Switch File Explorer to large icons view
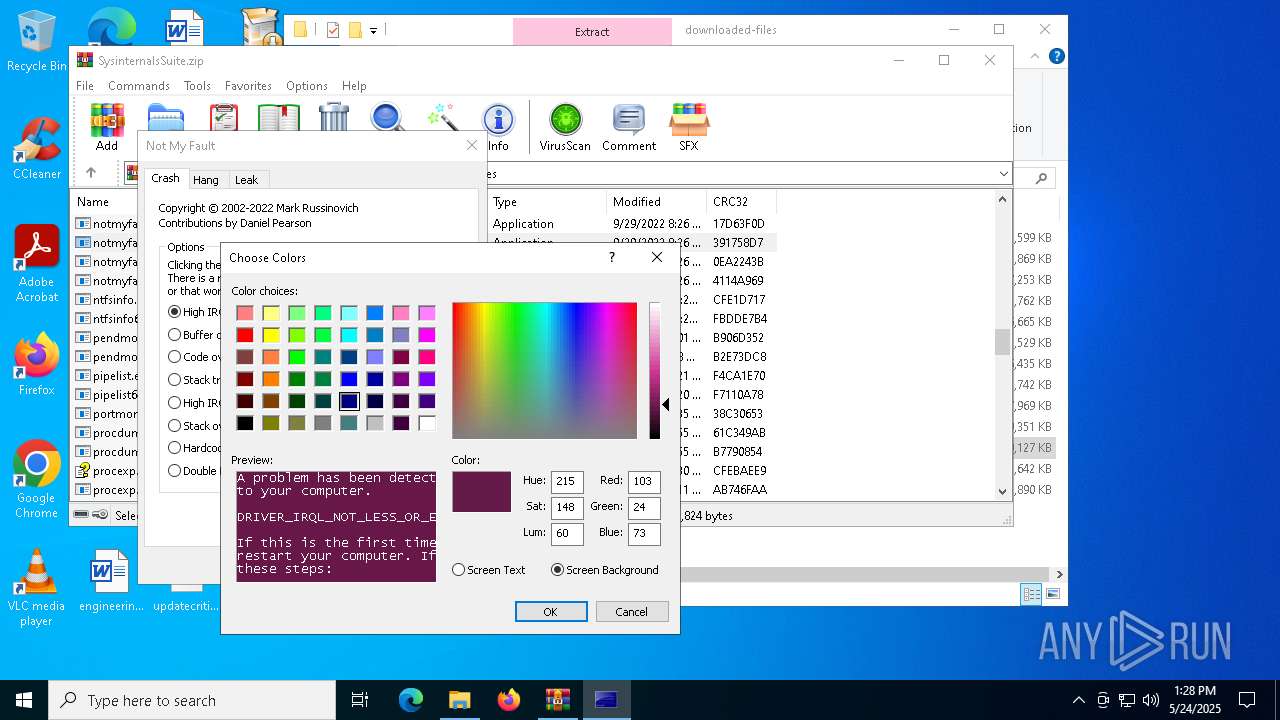 [1052, 594]
